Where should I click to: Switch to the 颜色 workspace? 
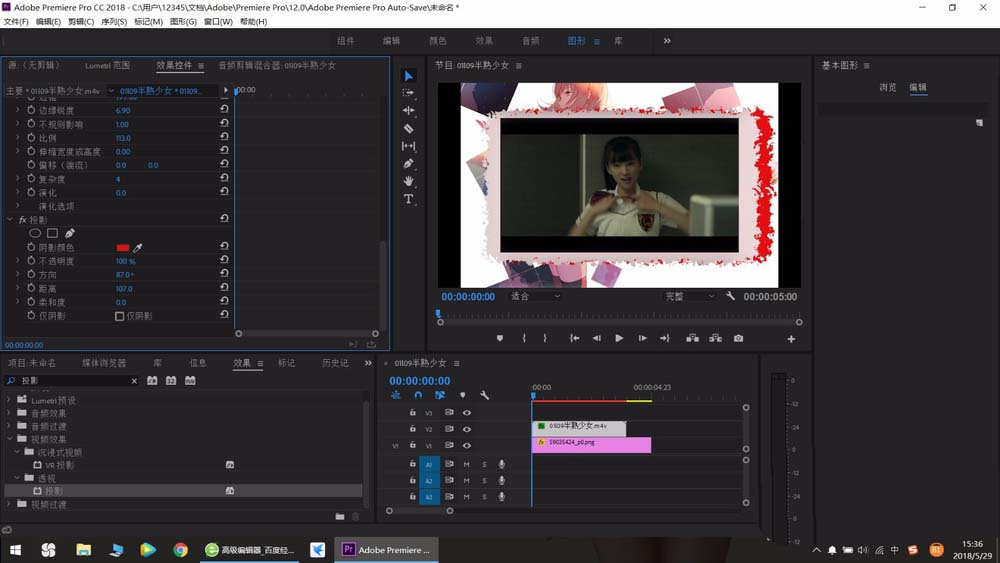pyautogui.click(x=438, y=41)
